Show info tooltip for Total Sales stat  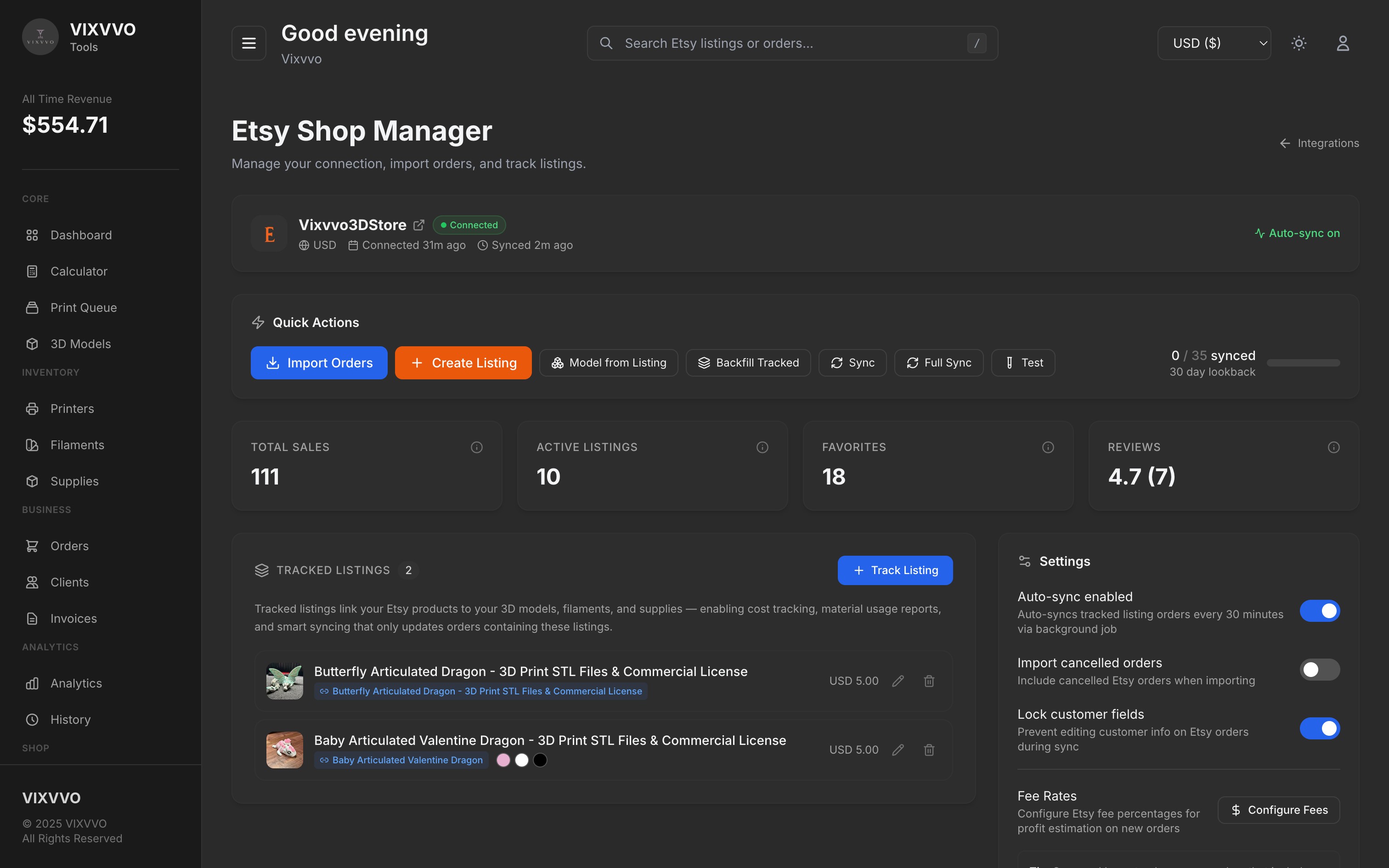(x=477, y=447)
